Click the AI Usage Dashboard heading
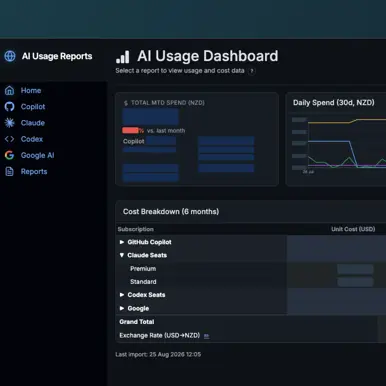The width and height of the screenshot is (386, 386). (x=208, y=56)
